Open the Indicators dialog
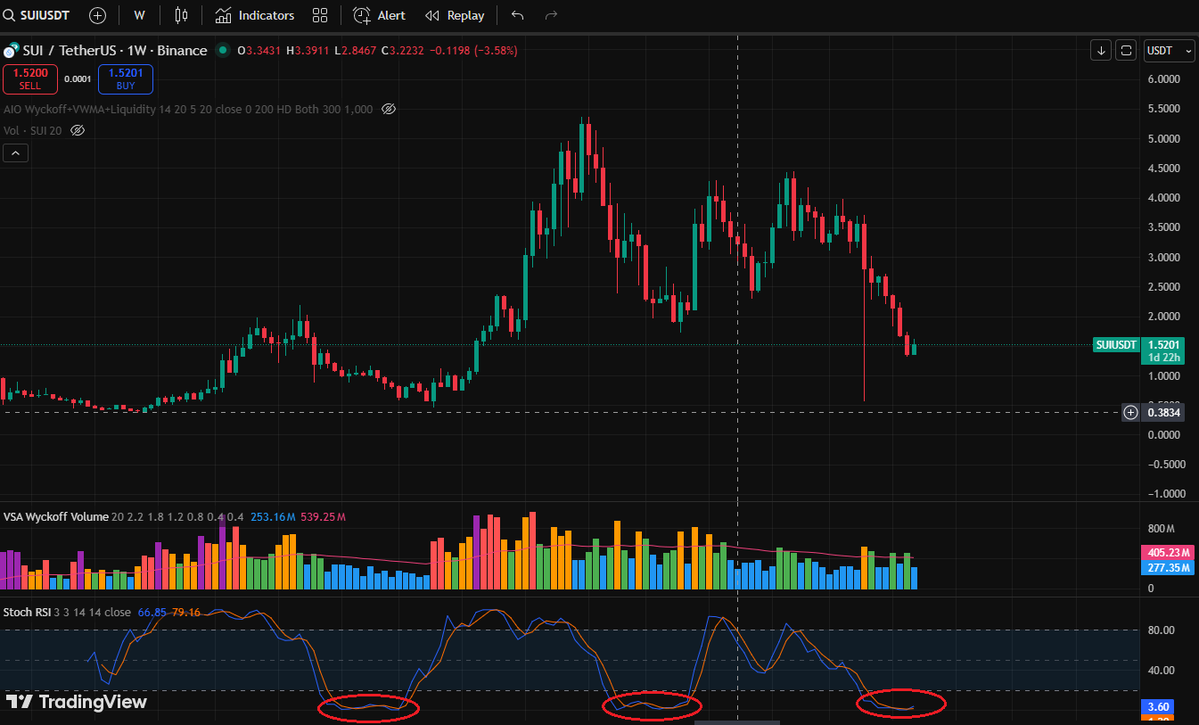 click(255, 15)
